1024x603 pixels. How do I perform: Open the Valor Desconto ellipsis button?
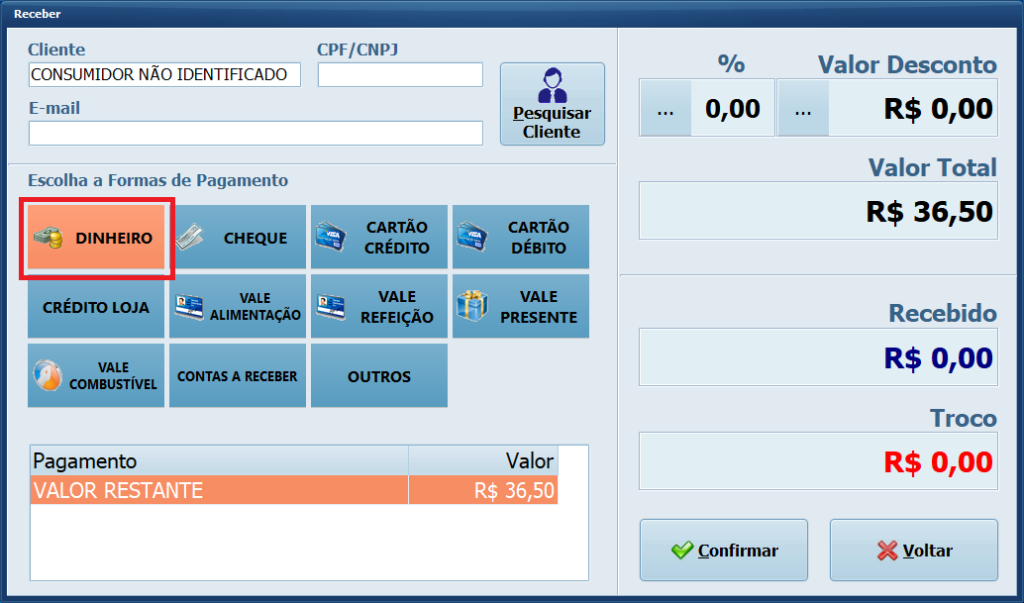coord(803,109)
